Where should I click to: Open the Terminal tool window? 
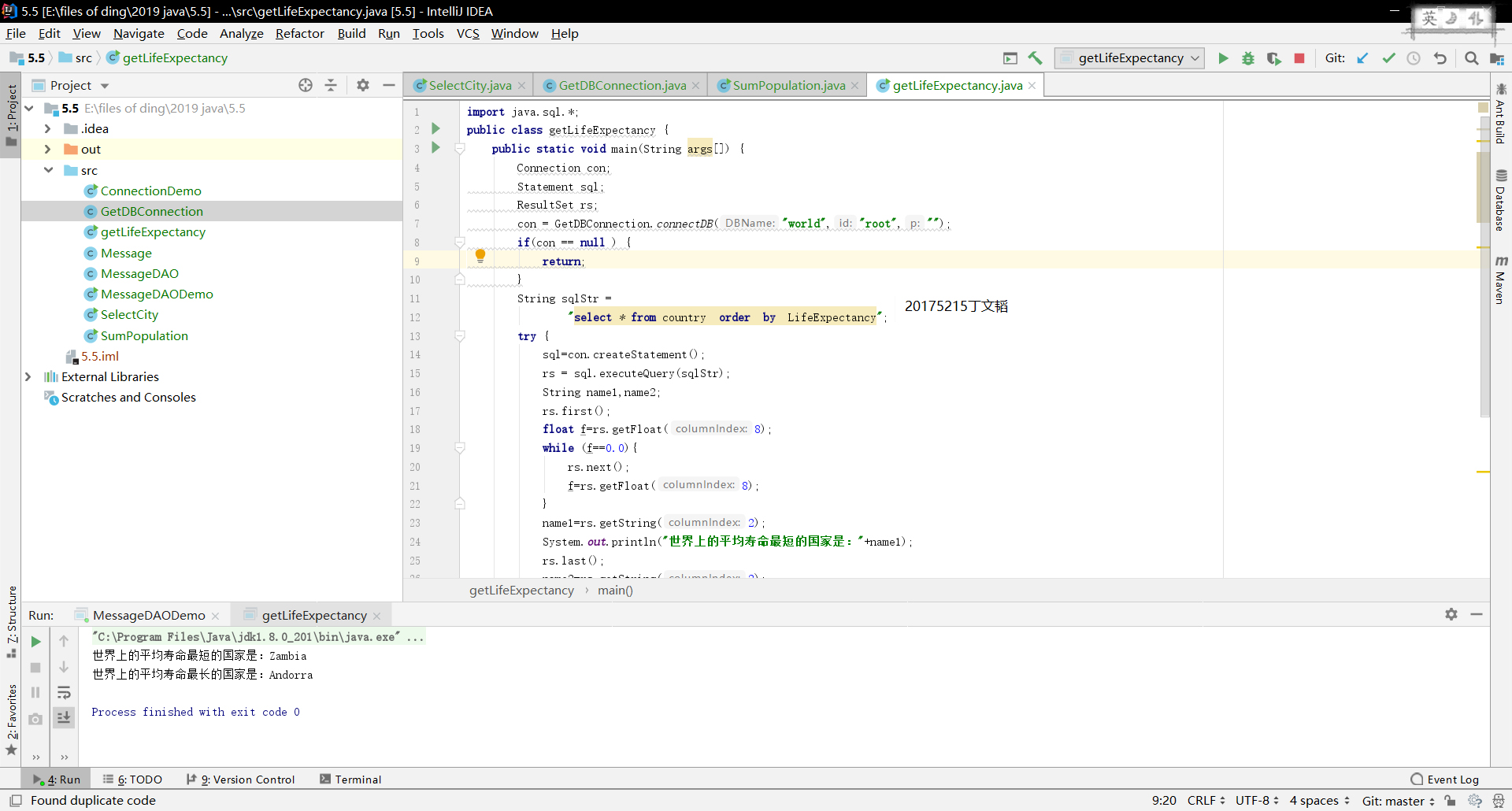click(x=350, y=780)
